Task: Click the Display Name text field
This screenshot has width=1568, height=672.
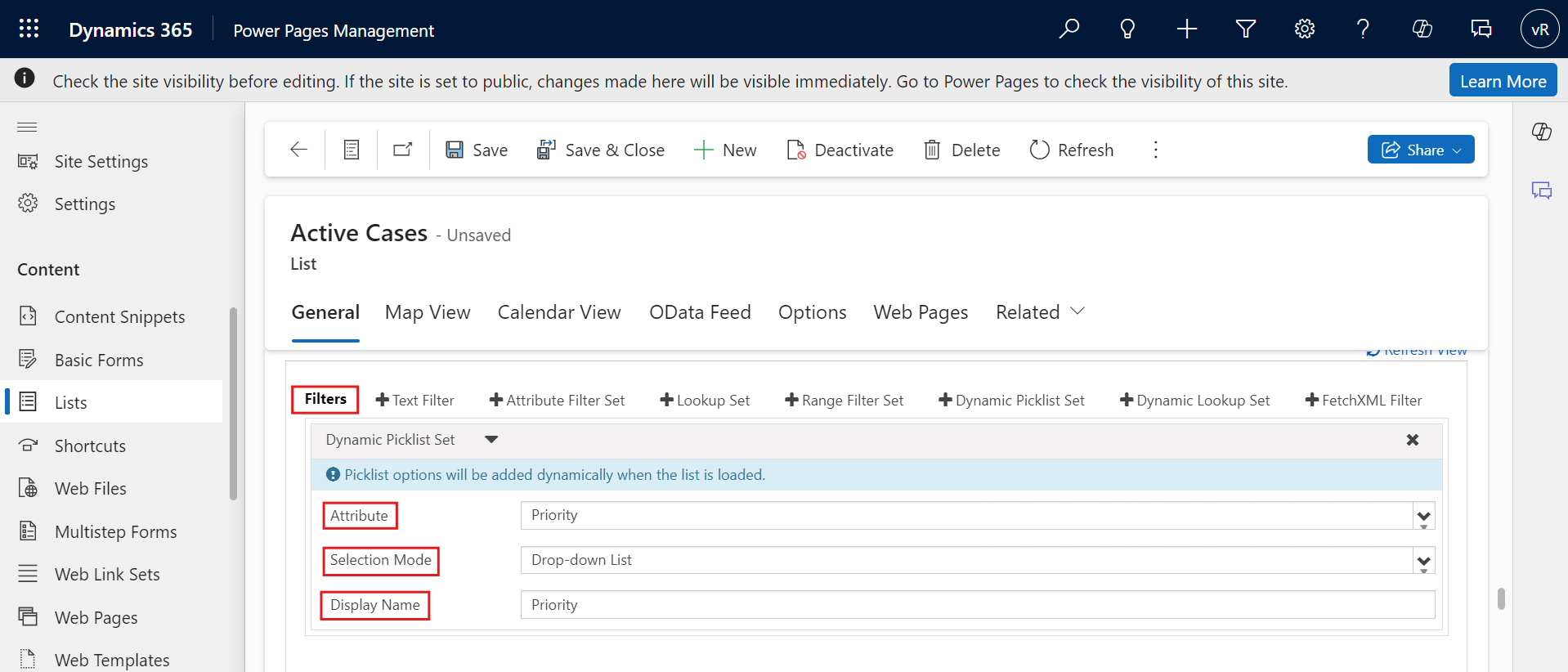Action: (x=977, y=605)
